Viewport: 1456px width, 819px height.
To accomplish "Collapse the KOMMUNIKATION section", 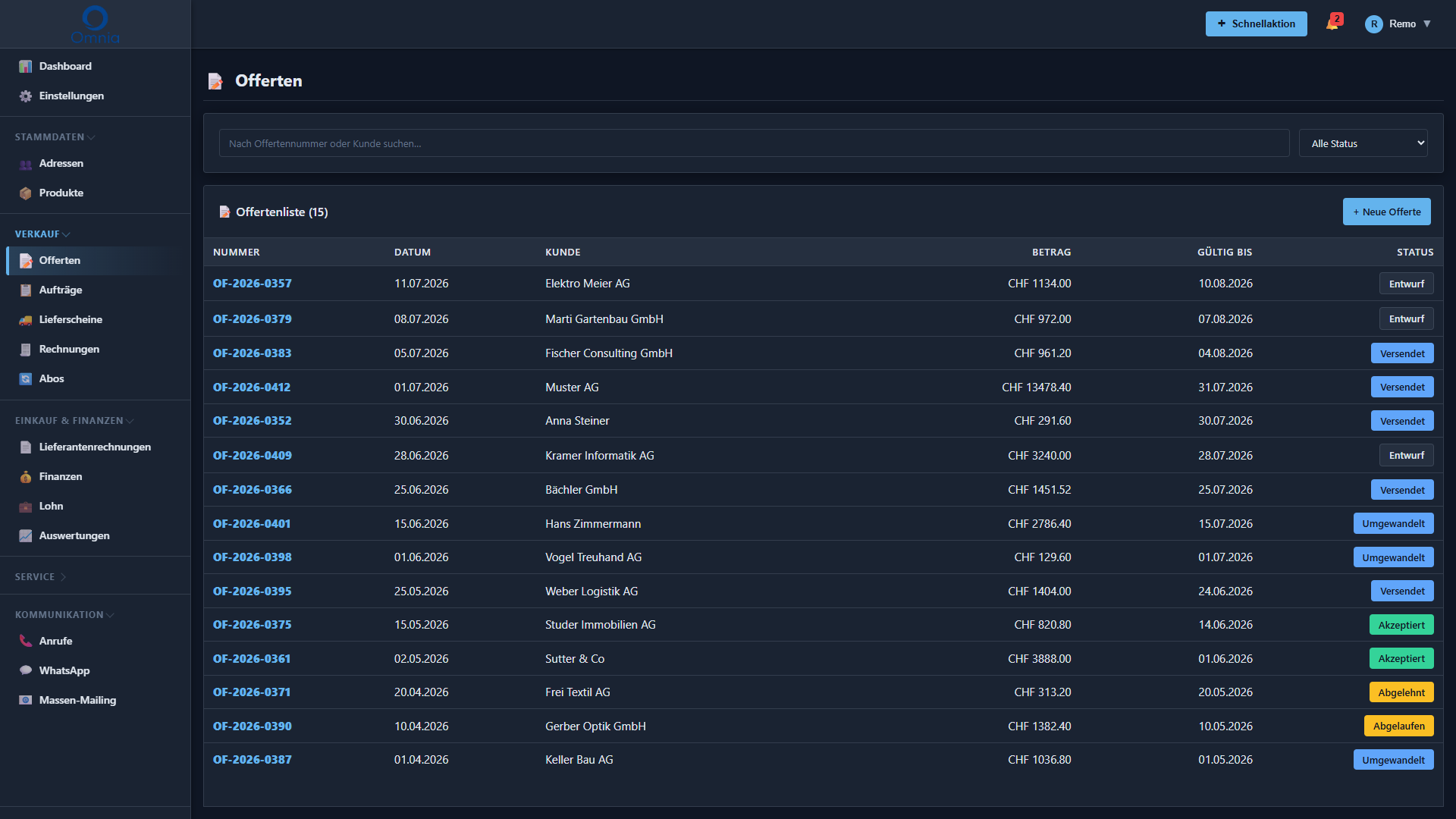I will point(64,615).
